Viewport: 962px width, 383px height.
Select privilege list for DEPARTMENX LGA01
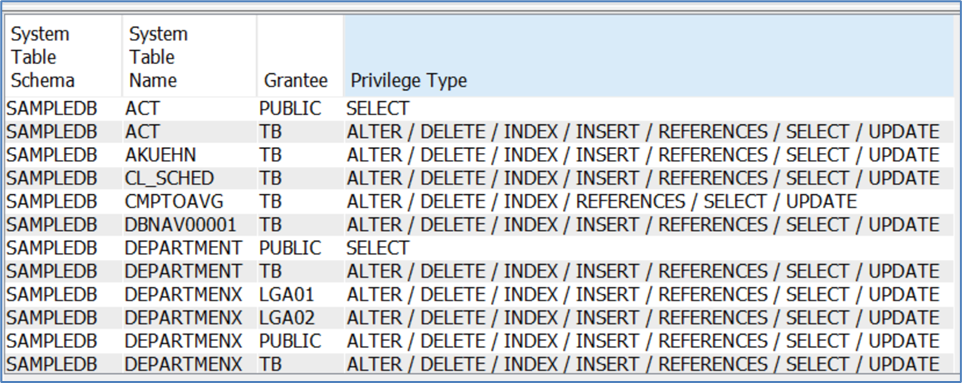(643, 295)
